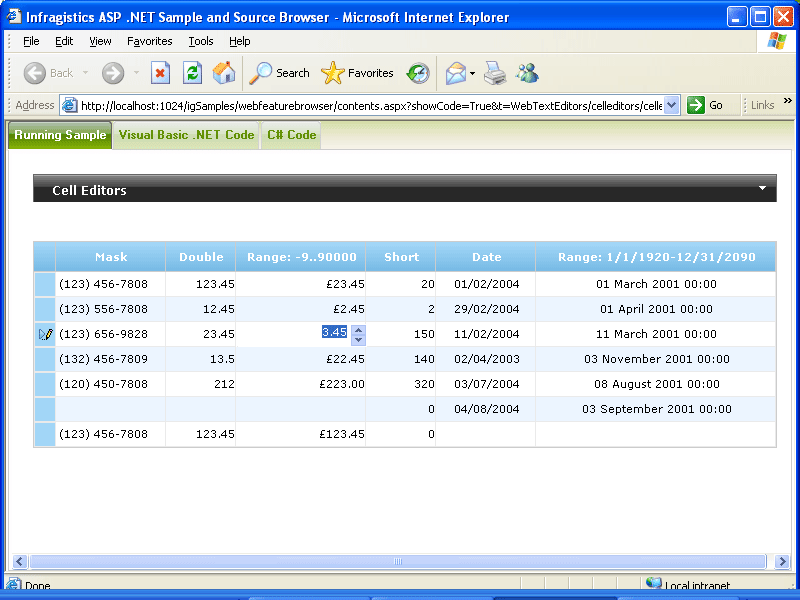Open the Visual Basic .NET Code tab
Screen dimensions: 800x600
[186, 135]
